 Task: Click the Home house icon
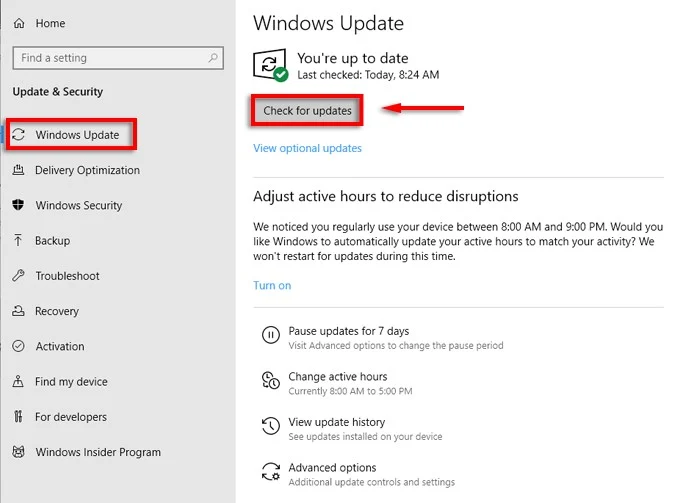[19, 23]
